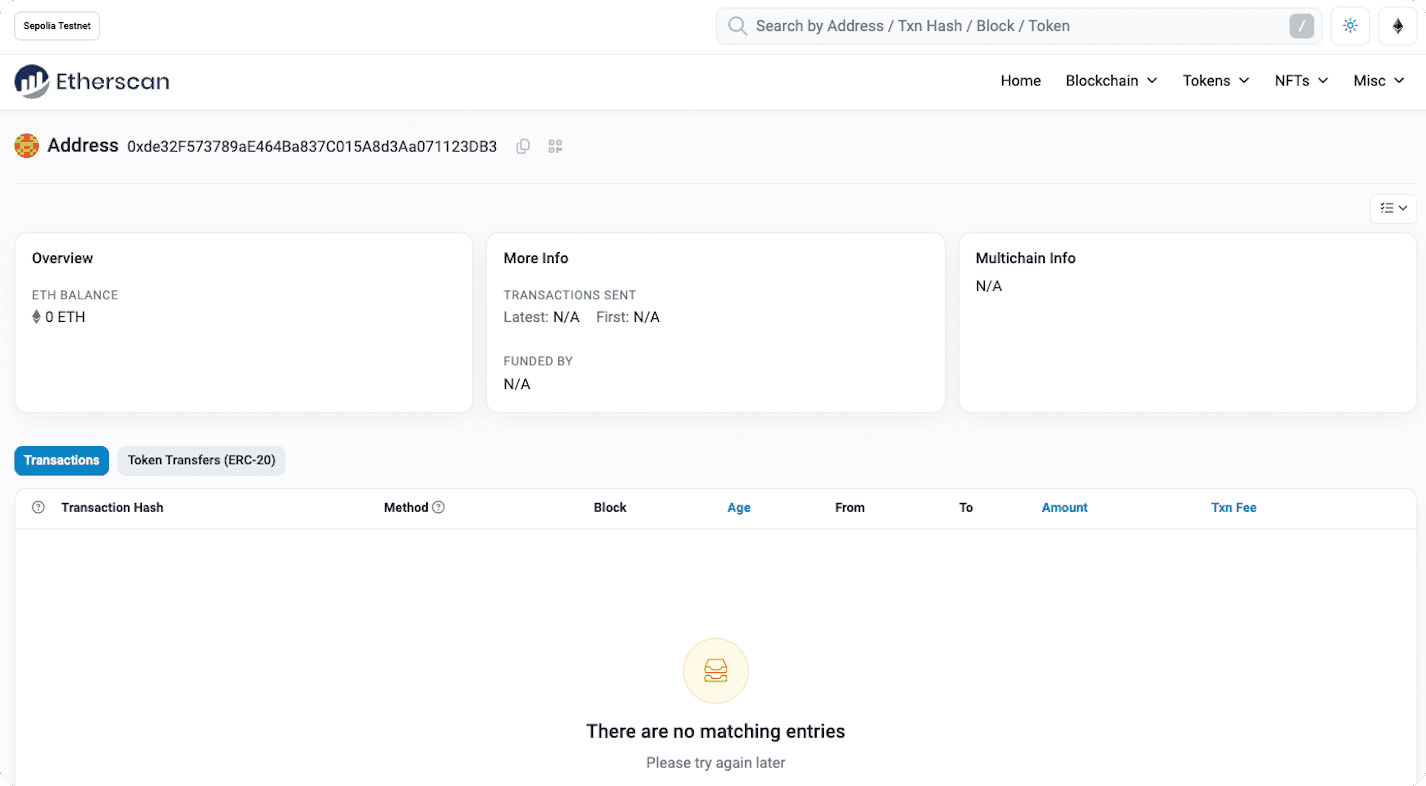Image resolution: width=1426 pixels, height=786 pixels.
Task: Click the tooltip icon beside Method header
Action: coord(440,507)
